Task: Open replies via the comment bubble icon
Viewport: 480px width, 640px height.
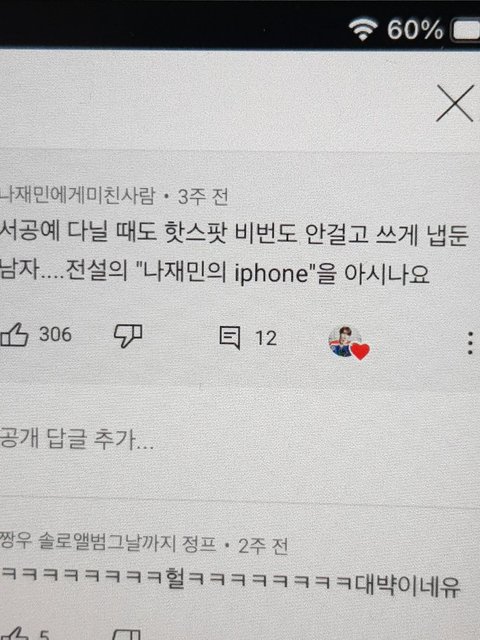Action: 230,337
